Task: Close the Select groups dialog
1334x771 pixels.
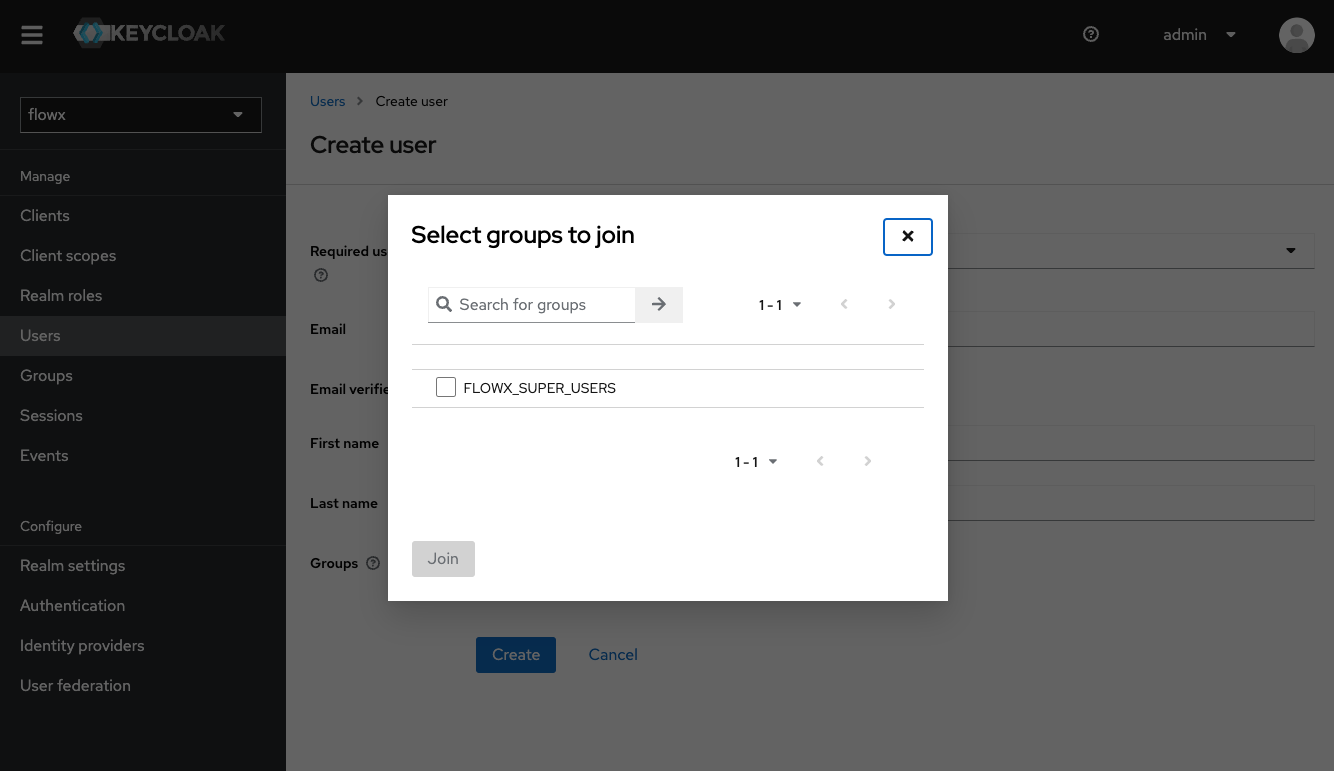Action: (908, 237)
